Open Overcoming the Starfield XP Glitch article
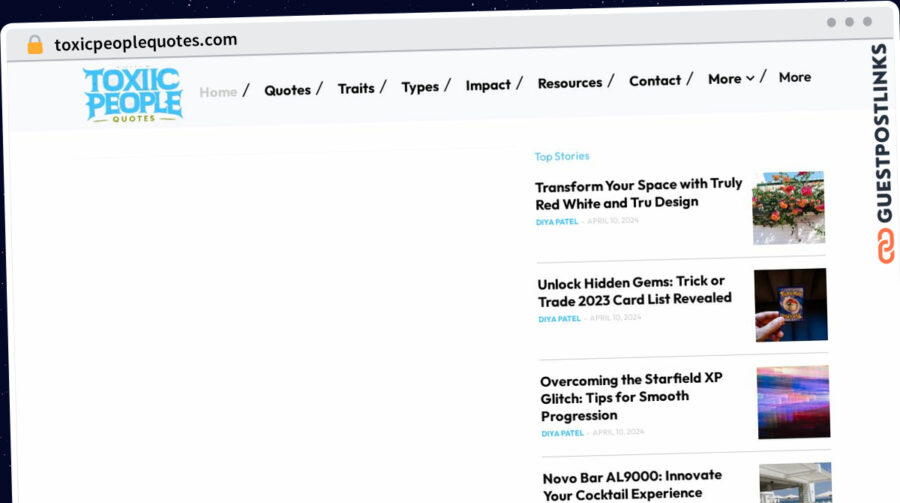 point(631,397)
